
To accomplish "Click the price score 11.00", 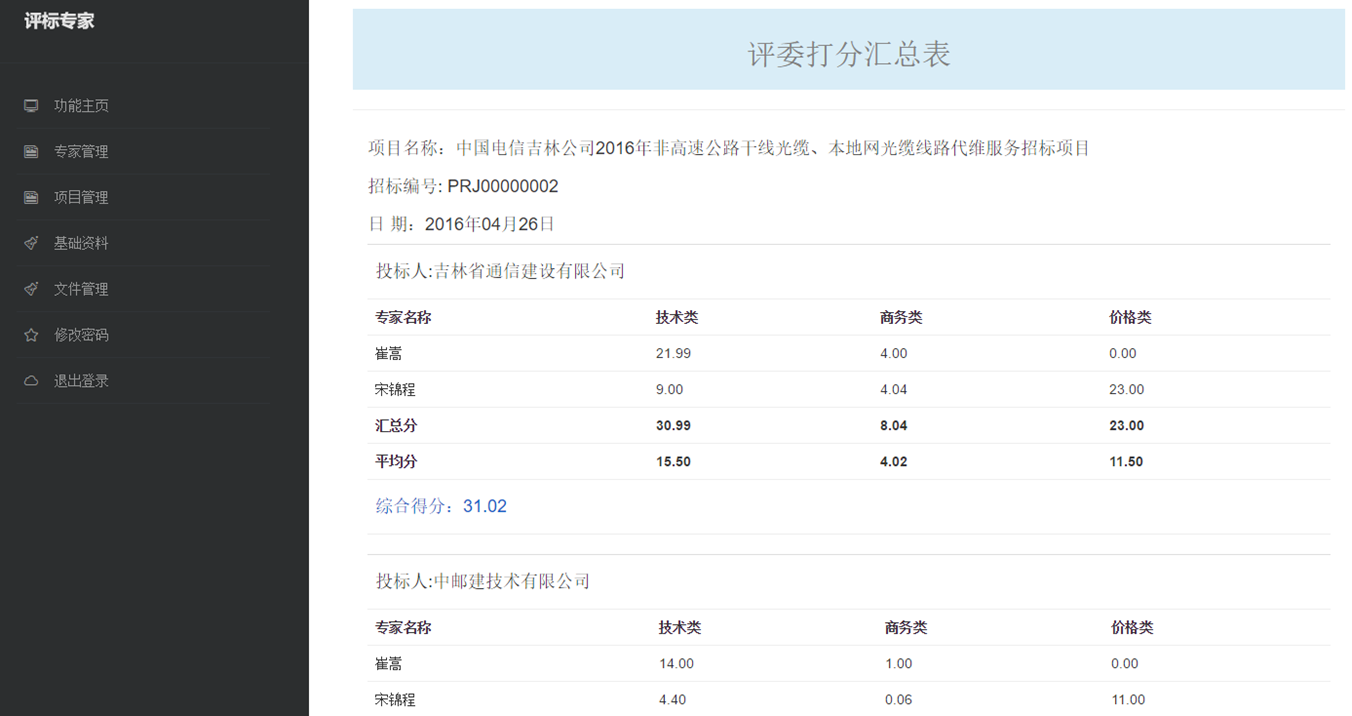I will (x=1128, y=700).
